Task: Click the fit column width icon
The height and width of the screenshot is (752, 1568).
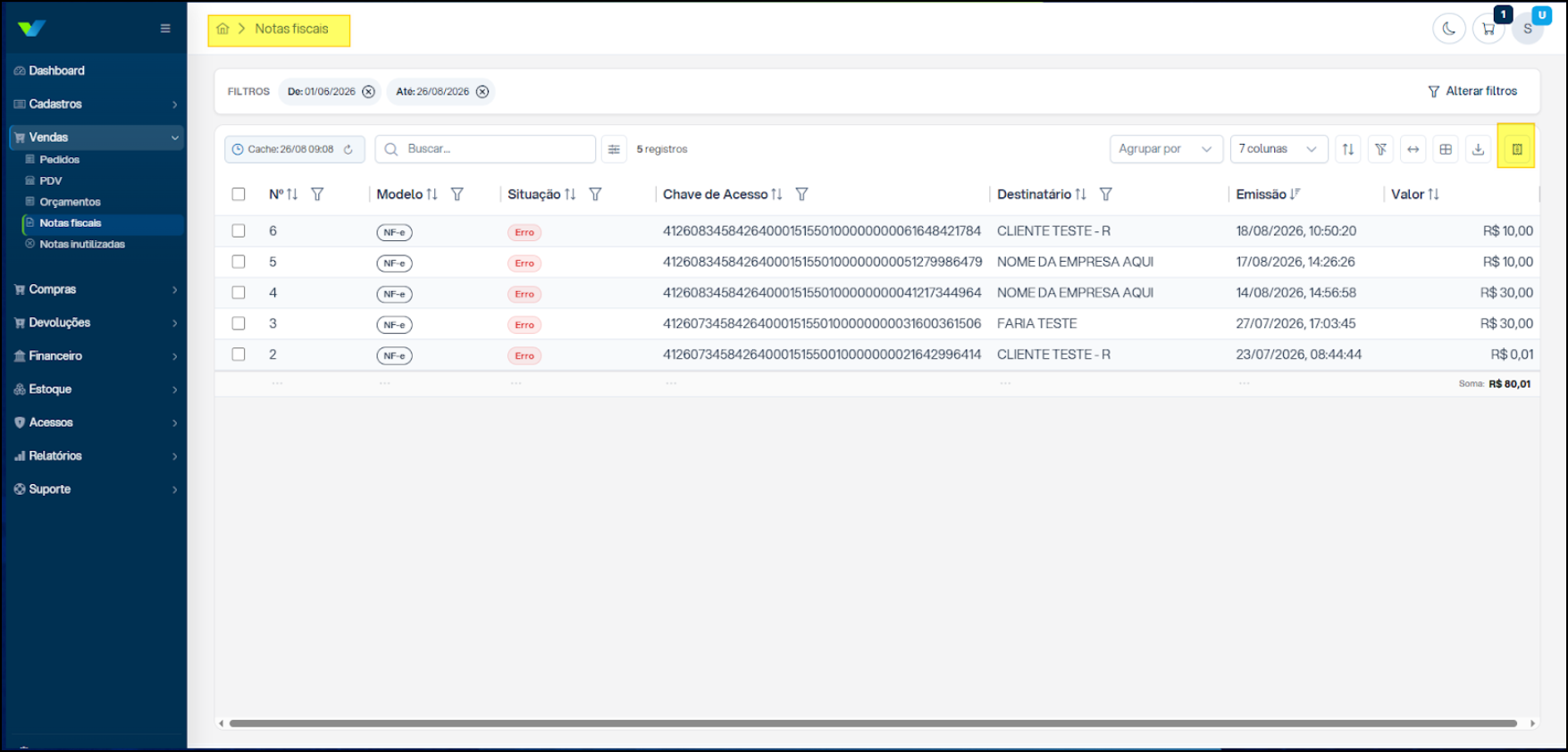Action: tap(1413, 149)
